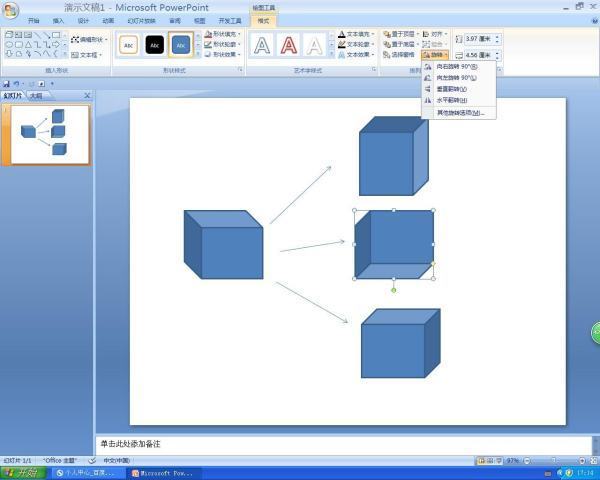Click Bring to Front (置于顶层) button
The width and height of the screenshot is (600, 480).
[x=401, y=34]
